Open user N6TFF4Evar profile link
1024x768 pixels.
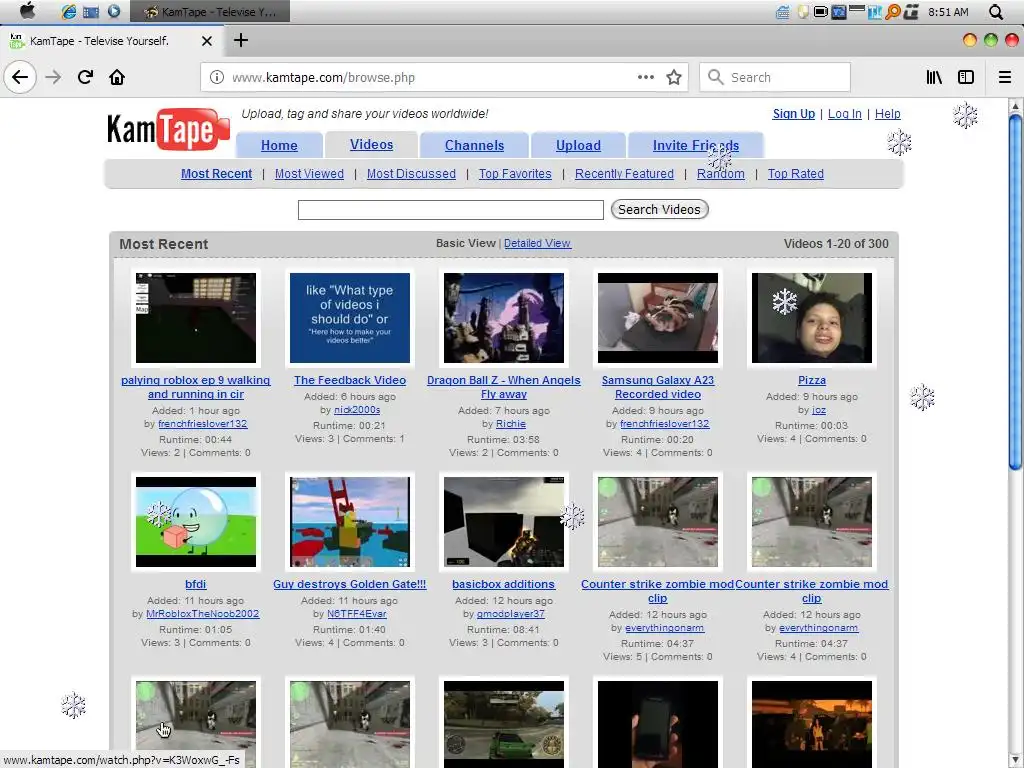click(x=357, y=614)
